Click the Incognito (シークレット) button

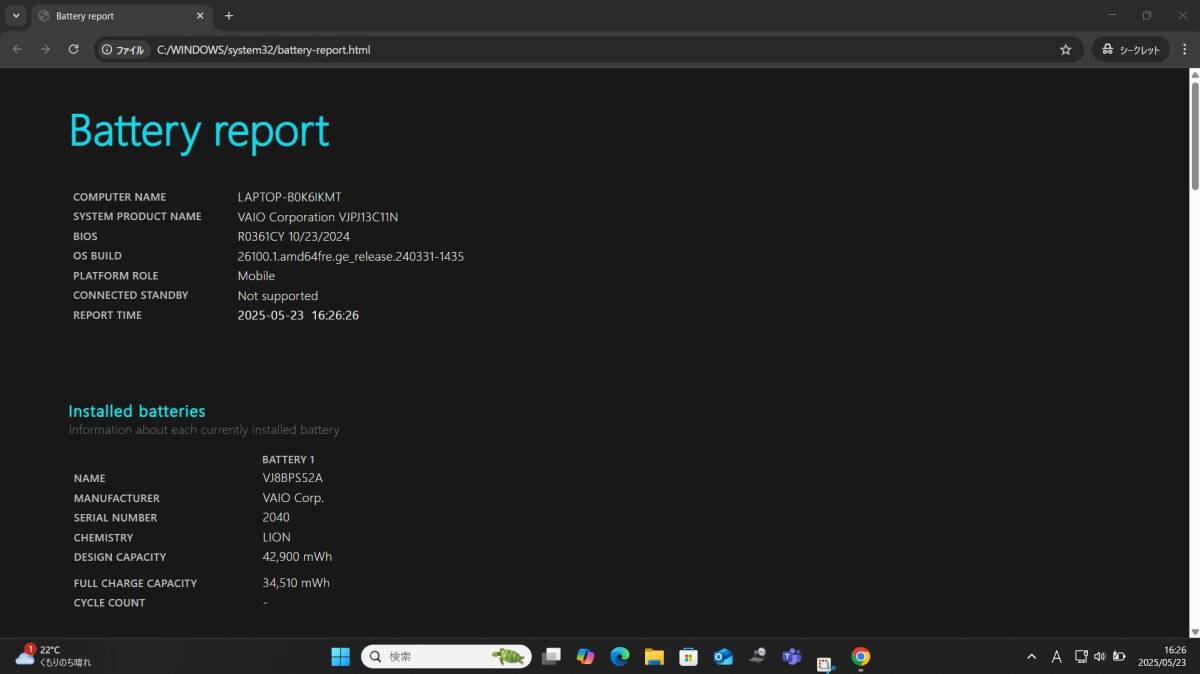(1131, 49)
